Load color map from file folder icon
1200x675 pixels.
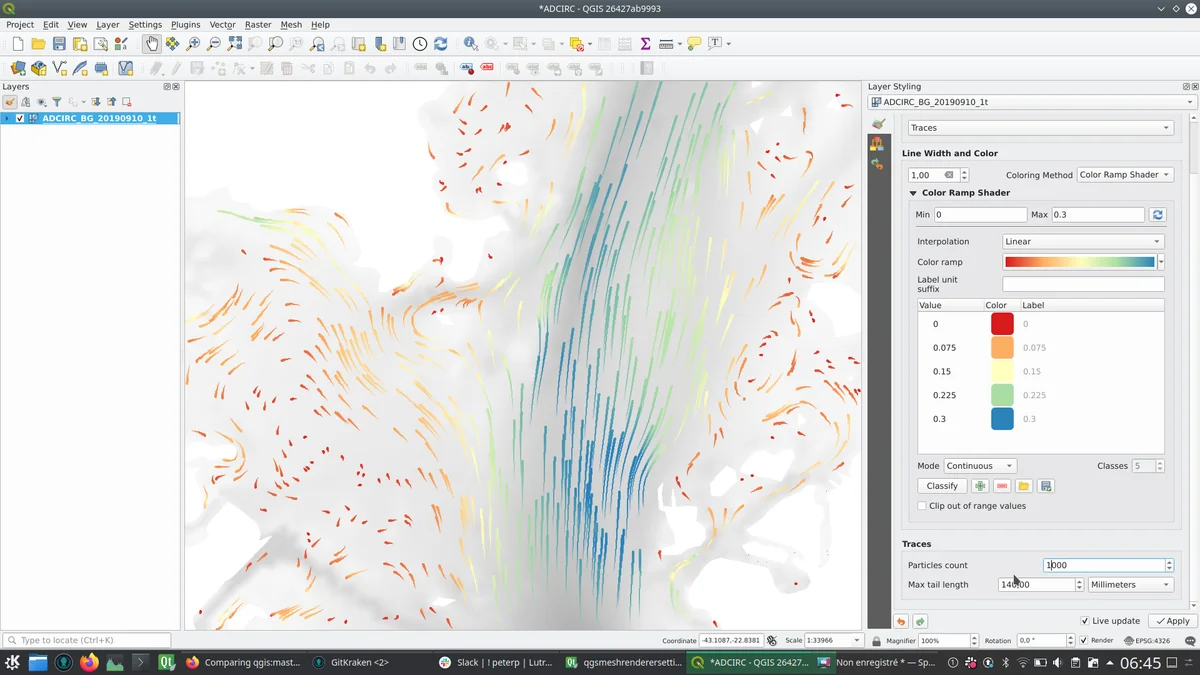(1024, 486)
